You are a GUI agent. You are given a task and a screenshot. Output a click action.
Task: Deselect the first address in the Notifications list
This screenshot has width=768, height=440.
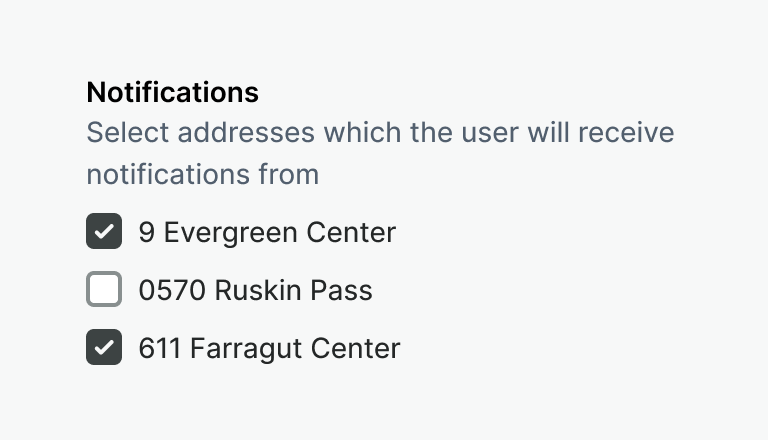tap(104, 232)
